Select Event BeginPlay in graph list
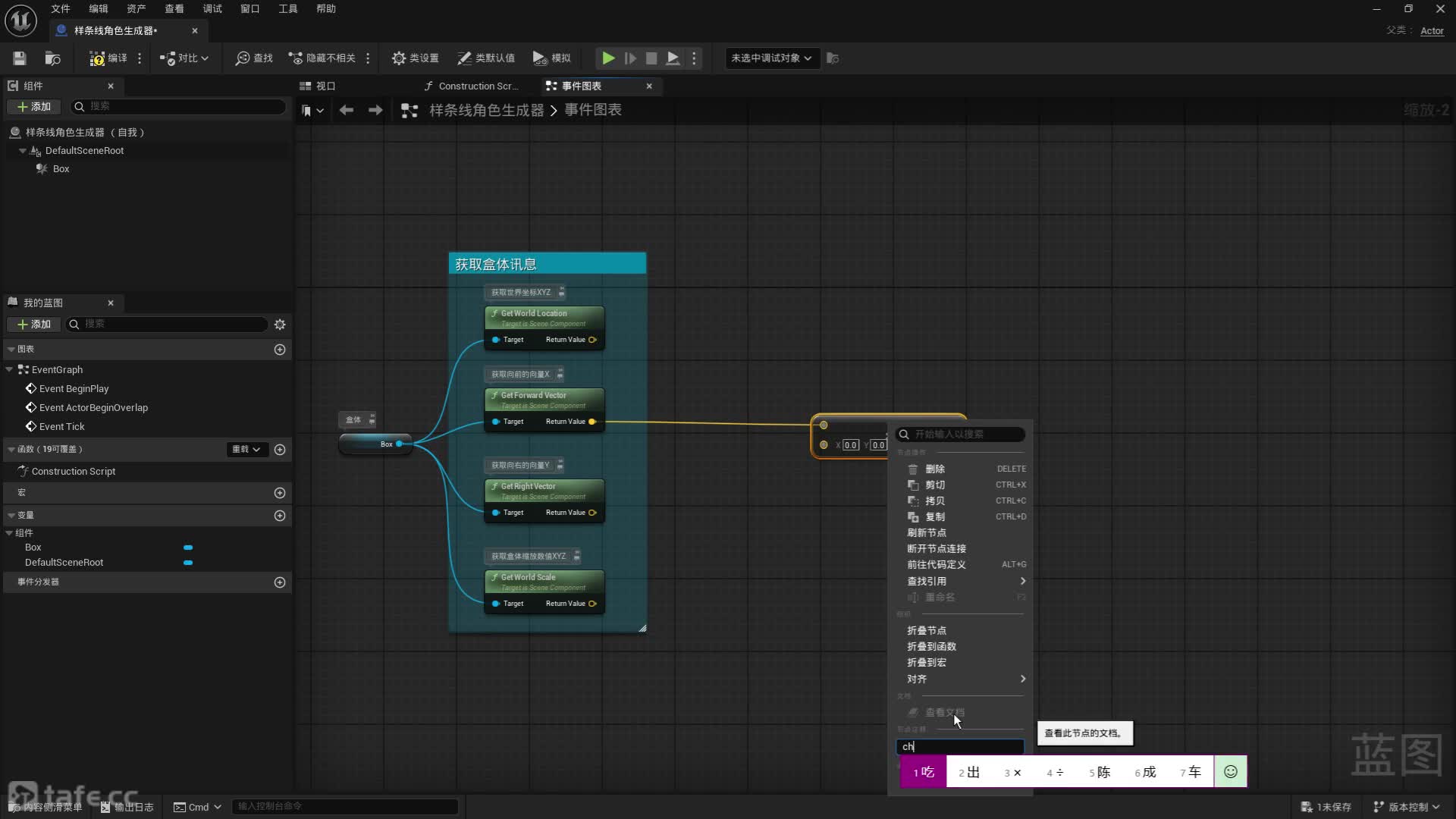The image size is (1456, 819). (74, 389)
